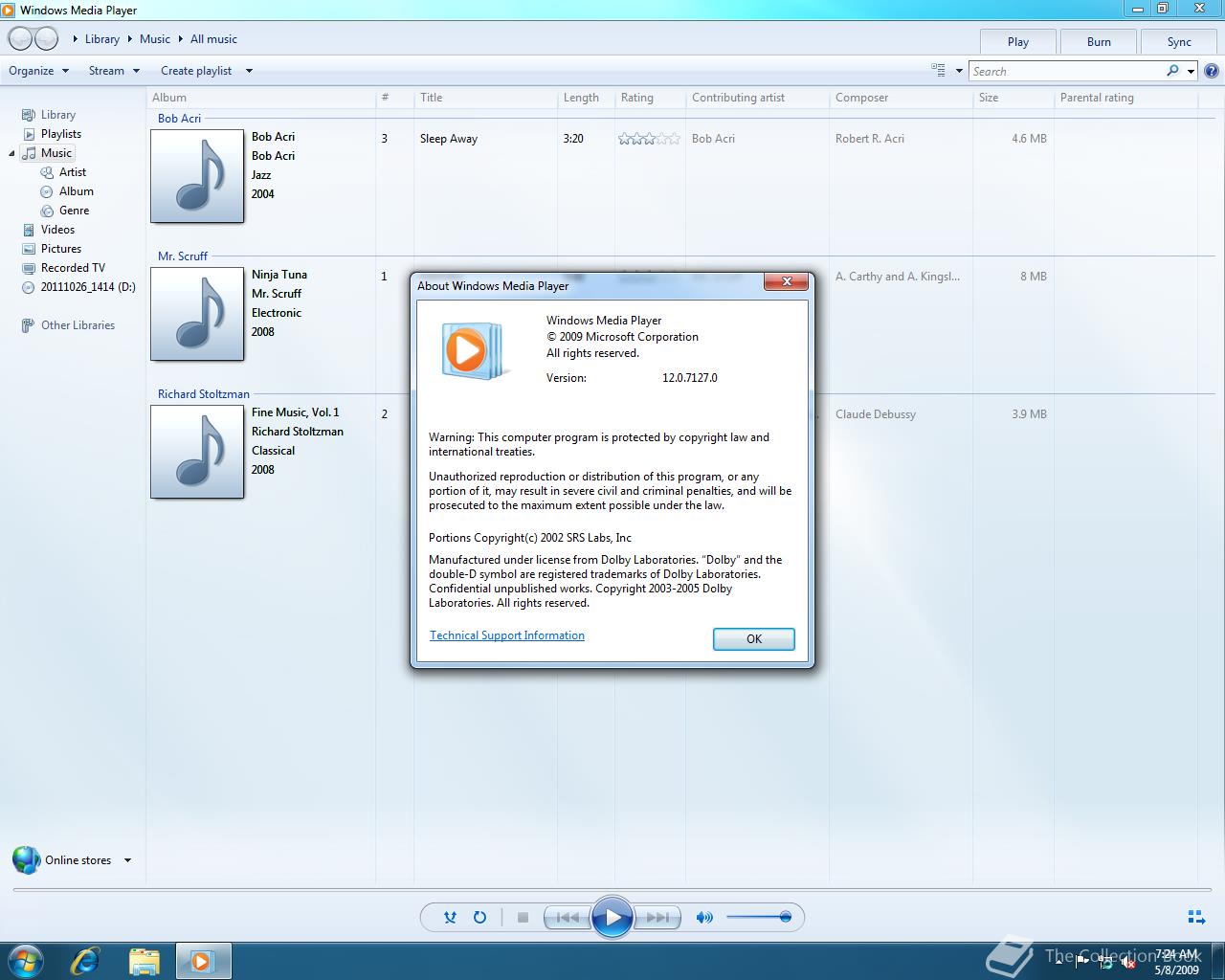The image size is (1225, 980).
Task: Click OK in the About dialog
Action: pyautogui.click(x=753, y=639)
